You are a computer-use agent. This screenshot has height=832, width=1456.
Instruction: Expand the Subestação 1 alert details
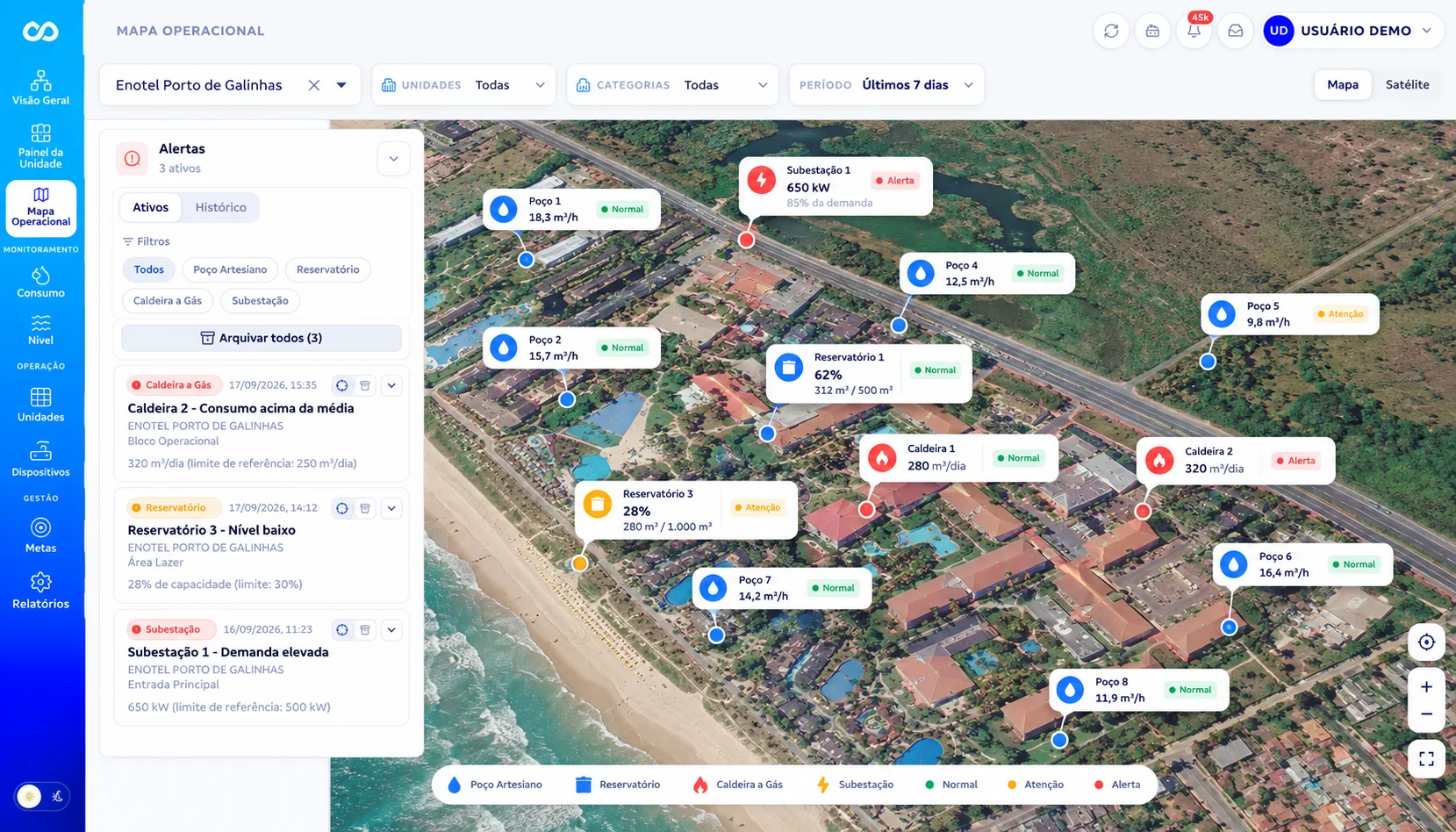pyautogui.click(x=391, y=630)
